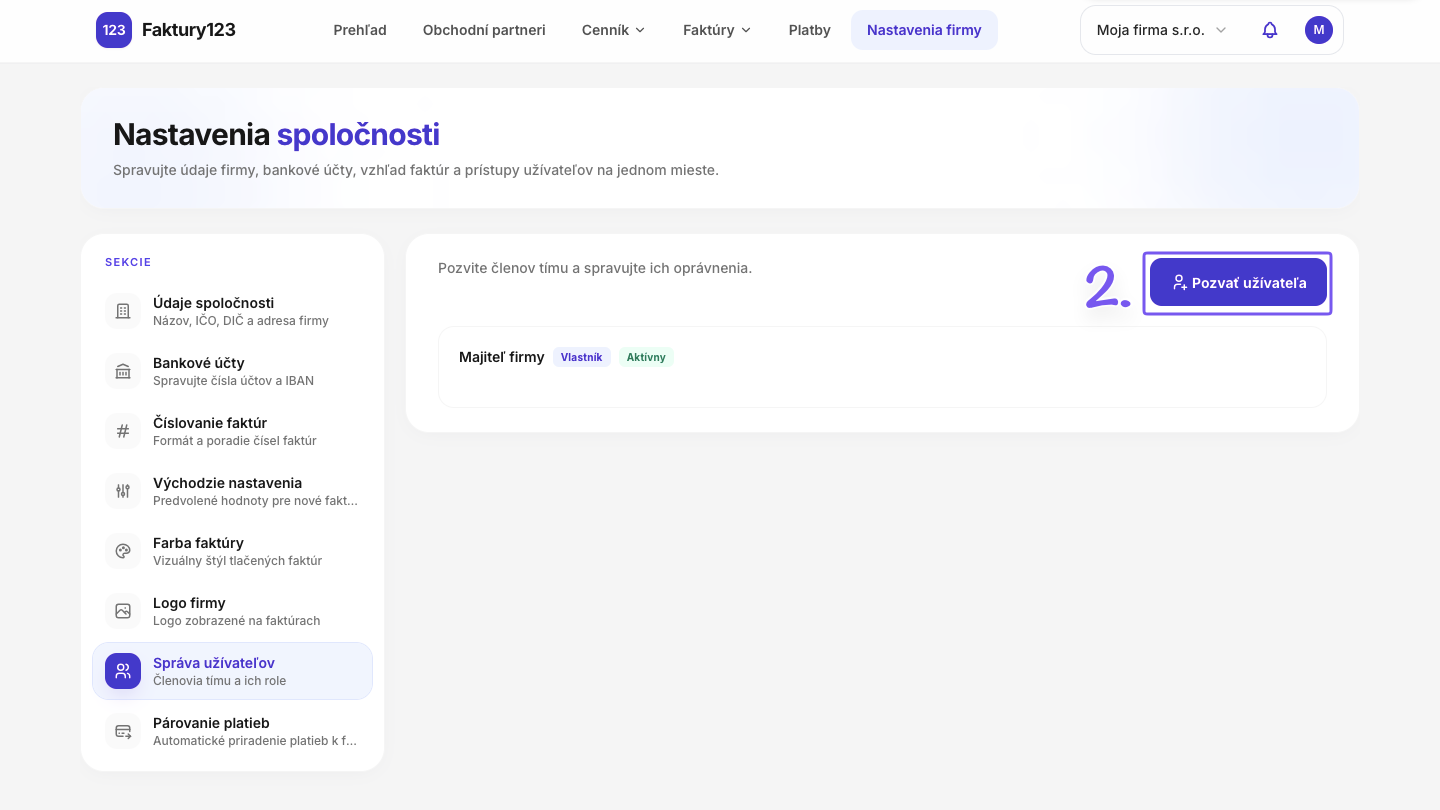Click the SEKCIE sidebar label
This screenshot has width=1440, height=810.
click(128, 262)
